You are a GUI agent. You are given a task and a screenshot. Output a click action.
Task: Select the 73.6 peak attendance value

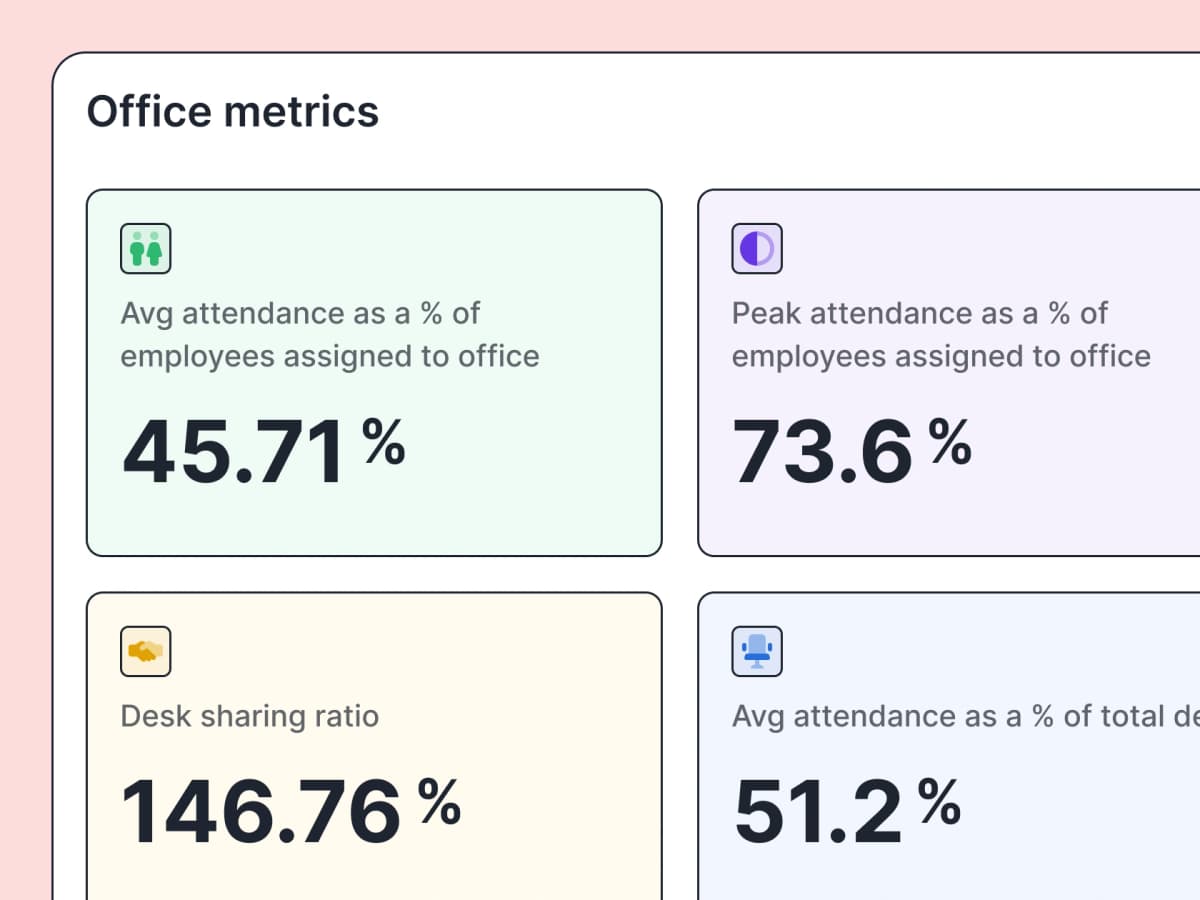[822, 453]
